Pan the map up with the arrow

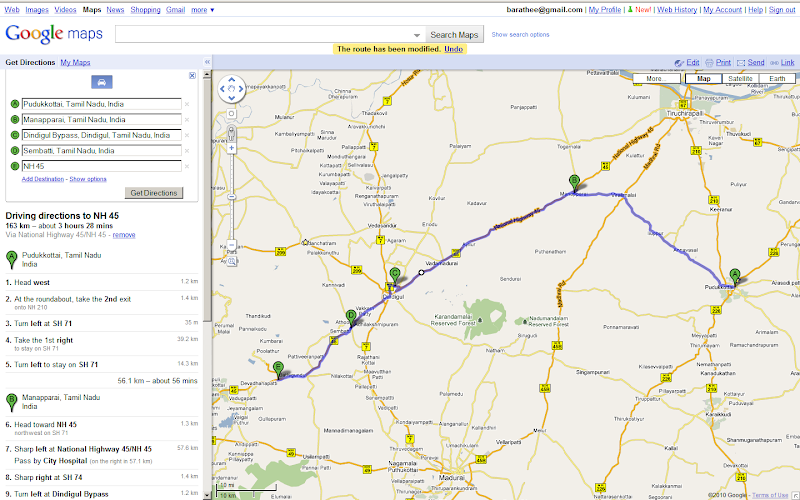(232, 80)
